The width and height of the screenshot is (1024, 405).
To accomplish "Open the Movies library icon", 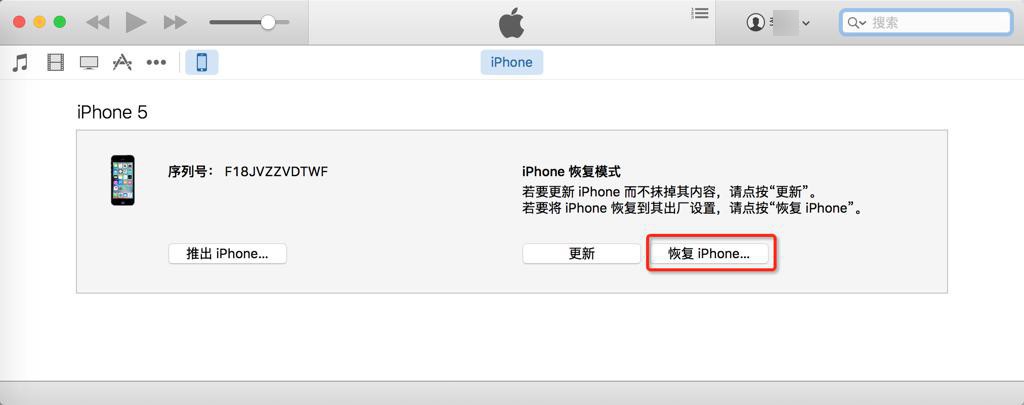I will (x=56, y=63).
